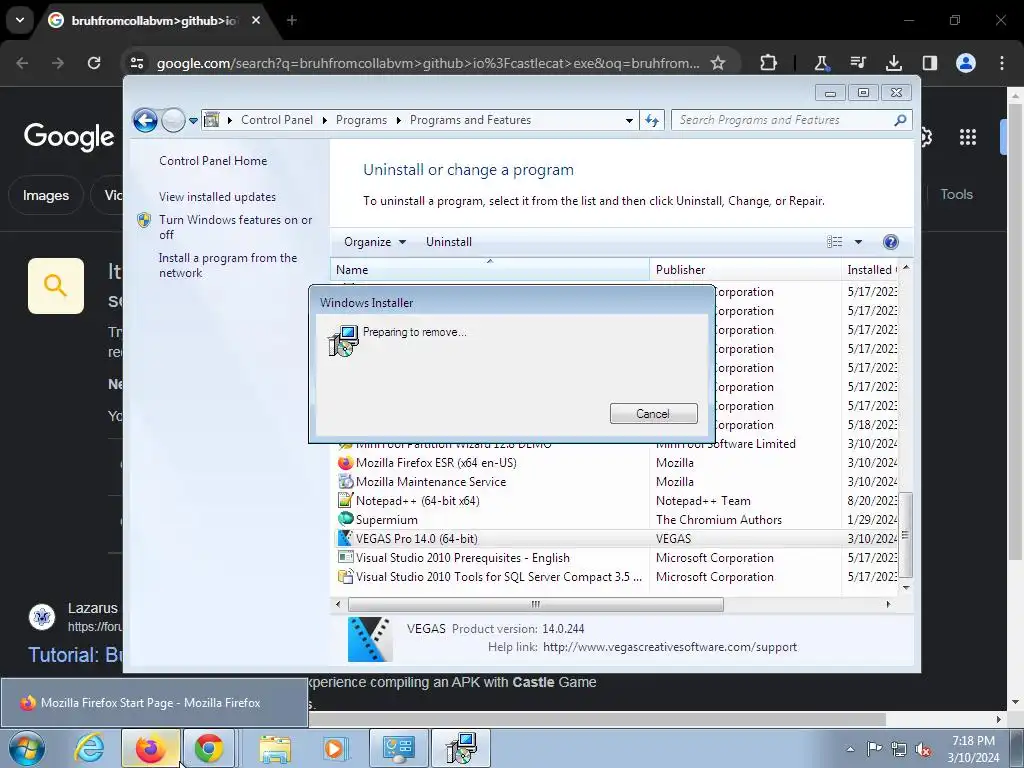The width and height of the screenshot is (1024, 768).
Task: Open a new Chrome tab
Action: [x=291, y=20]
